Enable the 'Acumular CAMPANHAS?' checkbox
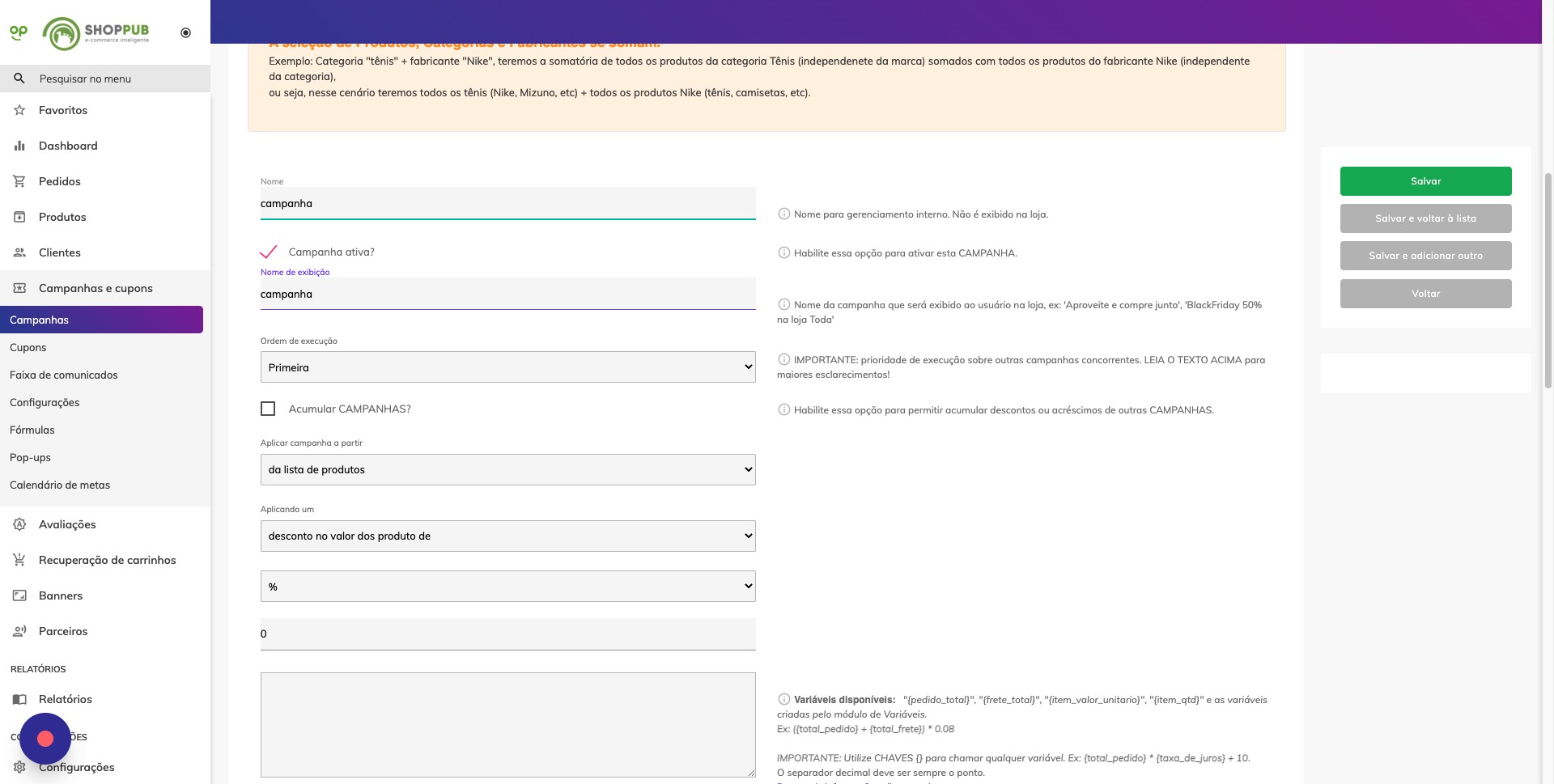The image size is (1554, 784). (268, 409)
